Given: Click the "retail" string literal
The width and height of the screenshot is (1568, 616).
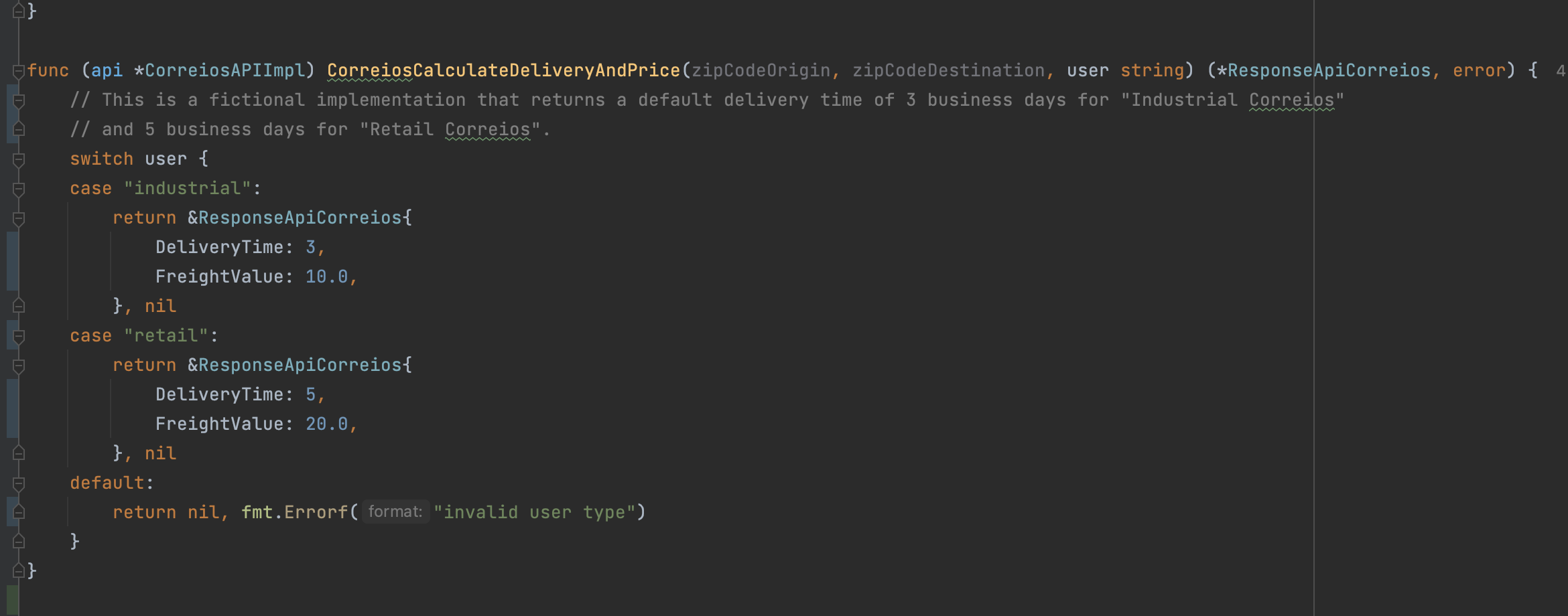Looking at the screenshot, I should (166, 335).
